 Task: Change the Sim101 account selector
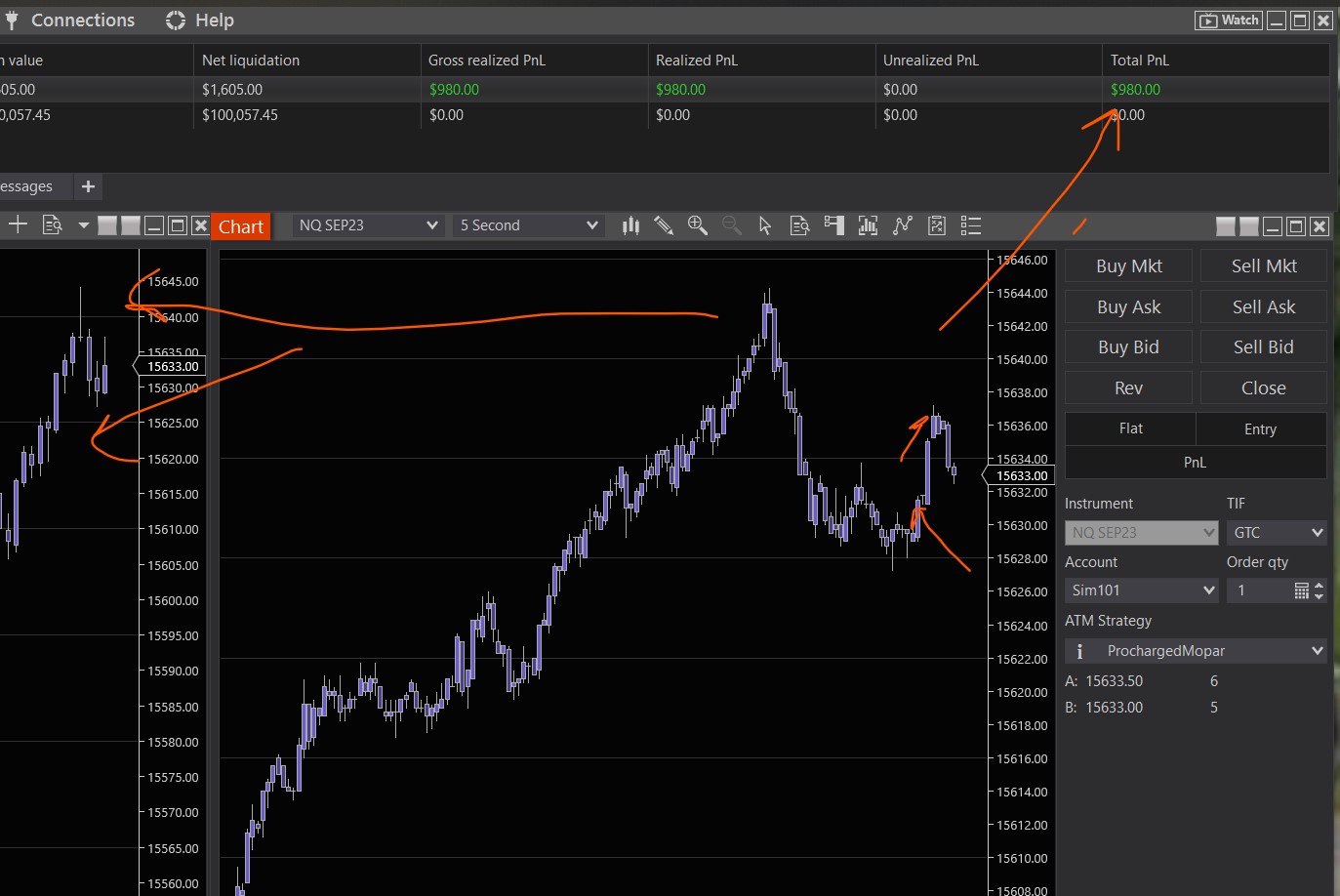(1141, 591)
